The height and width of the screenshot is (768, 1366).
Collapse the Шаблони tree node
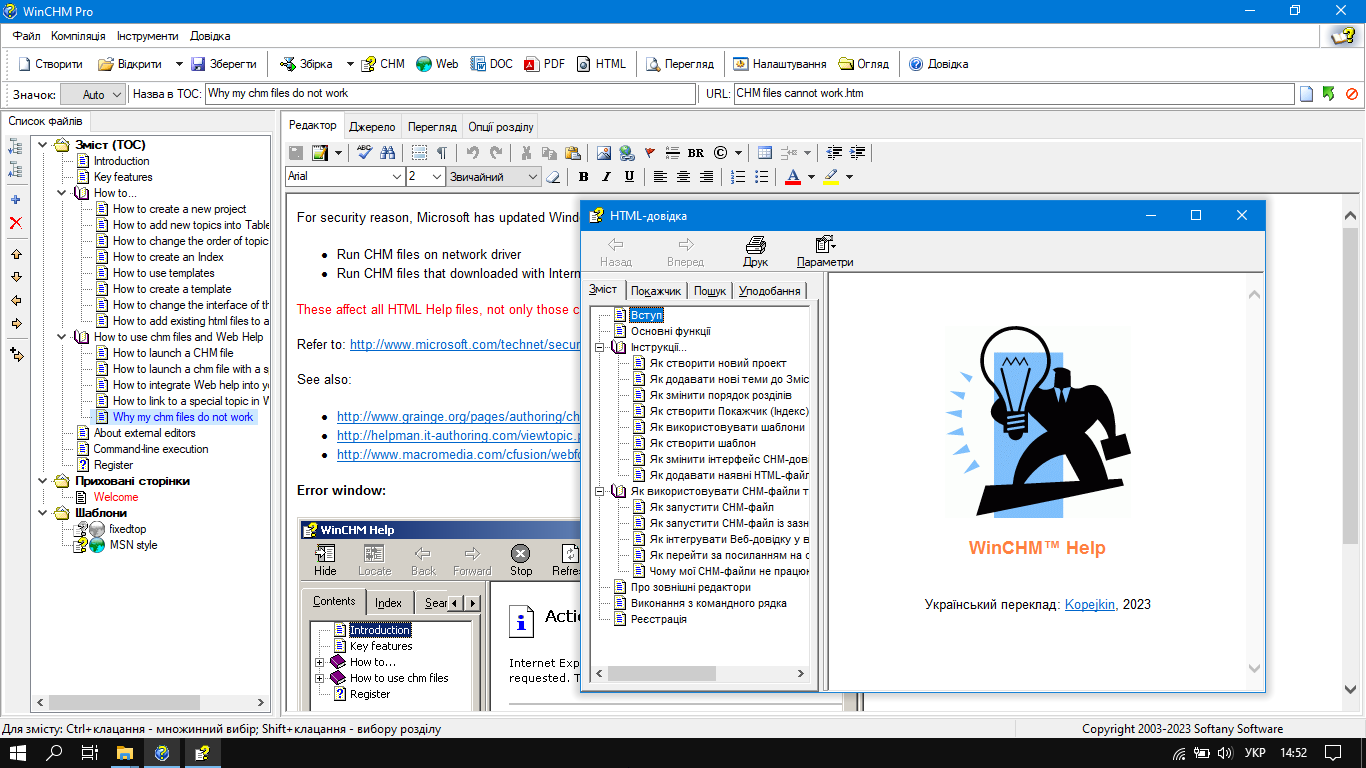point(43,513)
